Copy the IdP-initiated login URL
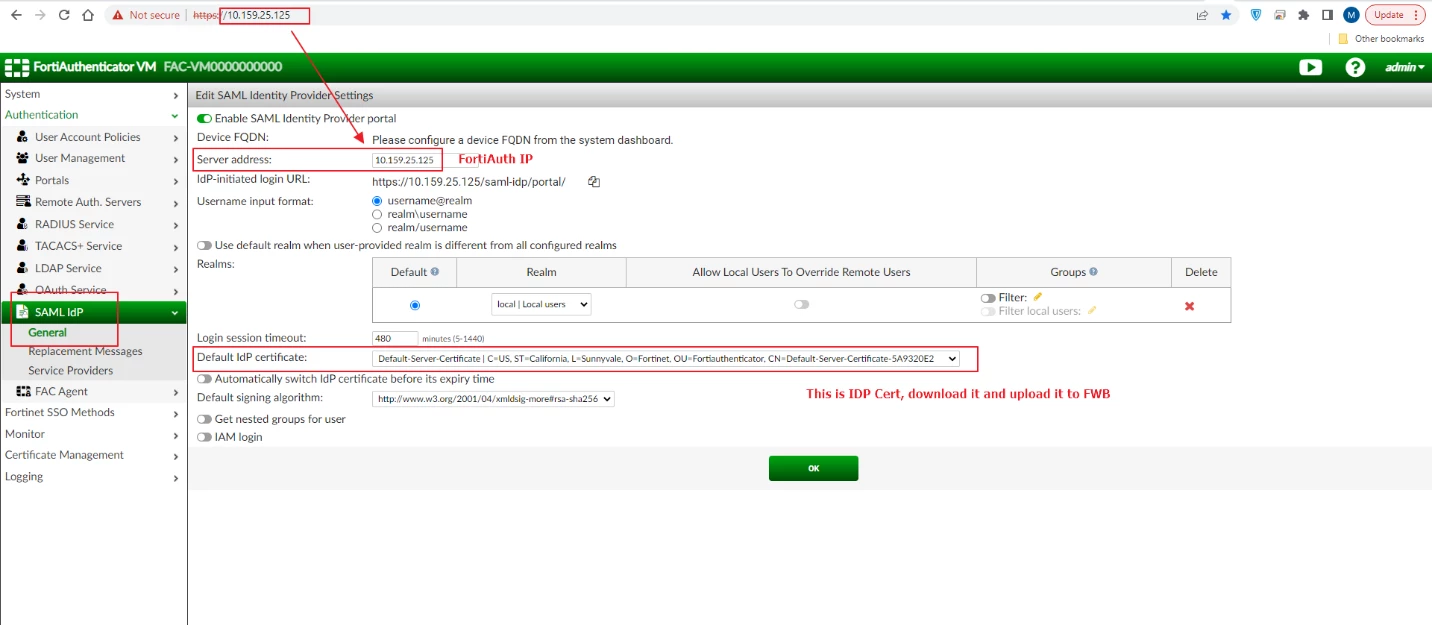1432x625 pixels. 594,182
